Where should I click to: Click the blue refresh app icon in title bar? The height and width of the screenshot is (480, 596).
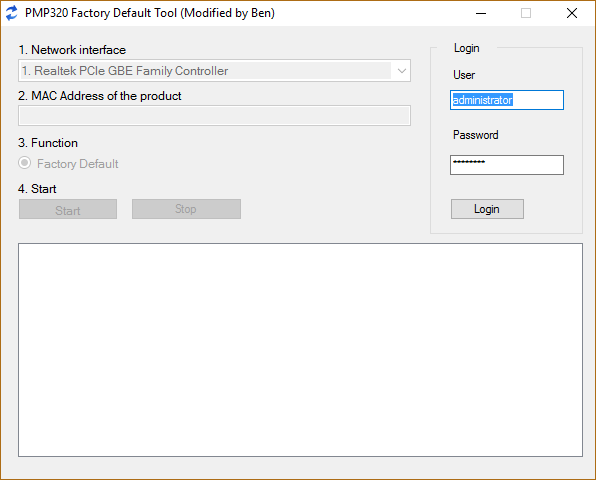[12, 13]
